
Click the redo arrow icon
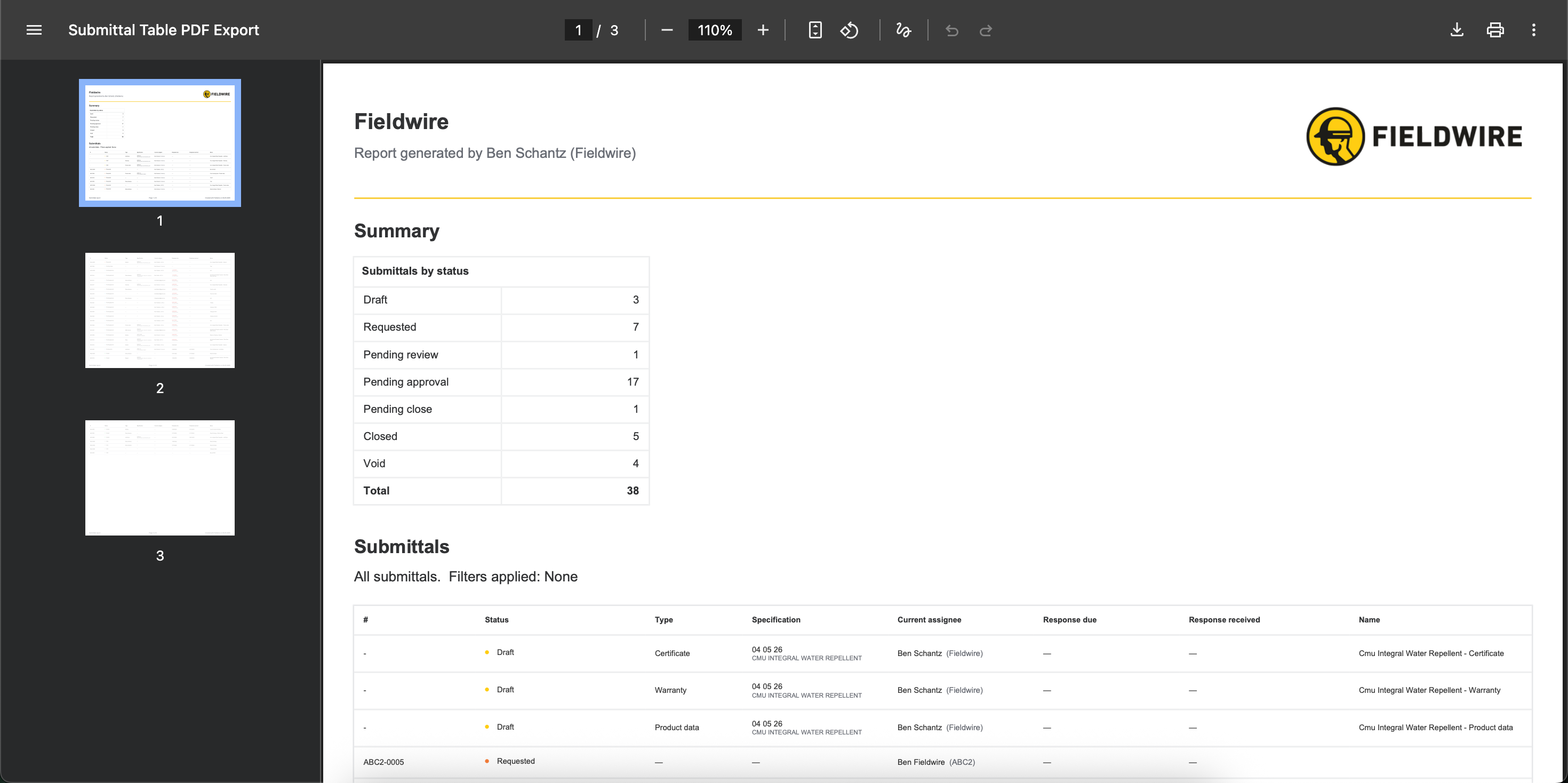click(x=986, y=30)
